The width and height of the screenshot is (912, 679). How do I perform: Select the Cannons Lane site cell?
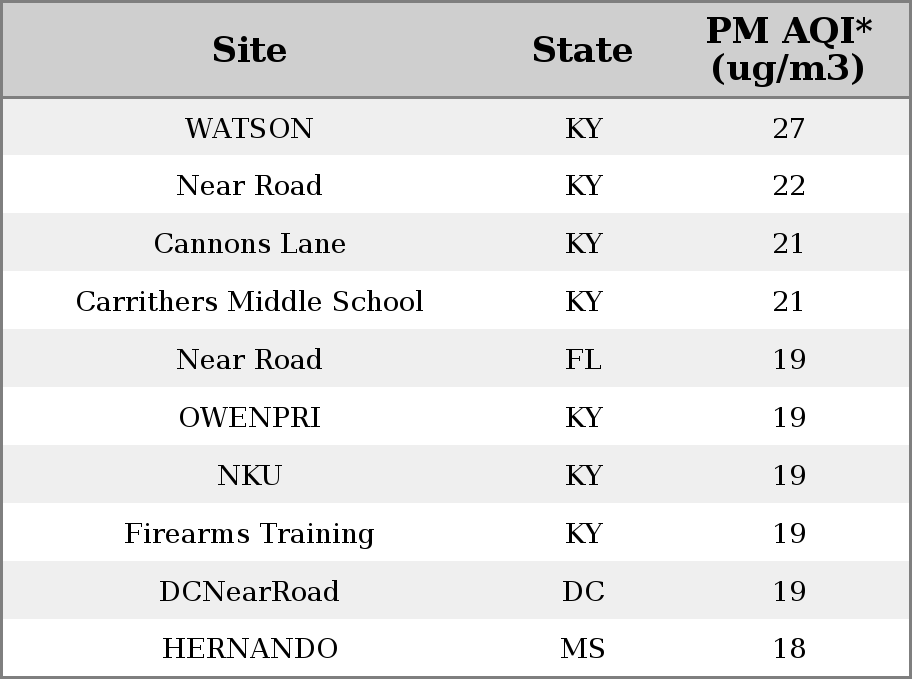(249, 243)
